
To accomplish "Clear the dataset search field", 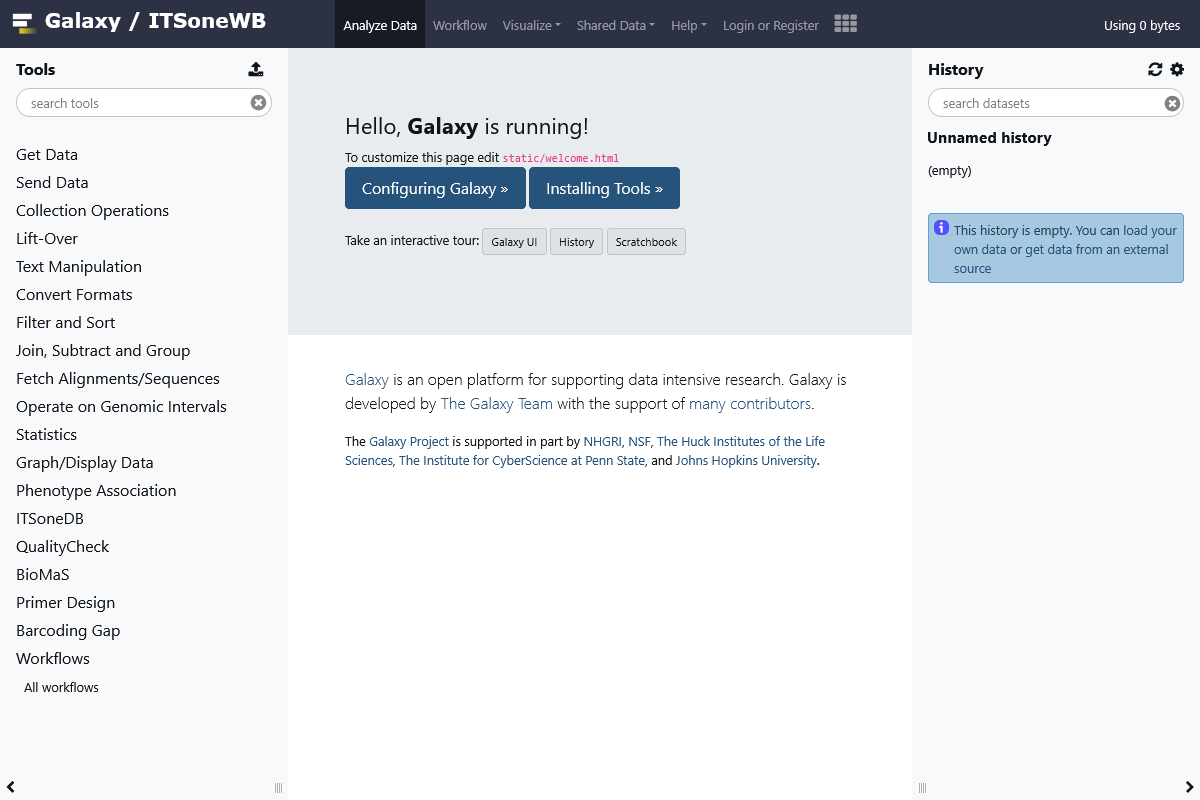I will click(x=1171, y=102).
